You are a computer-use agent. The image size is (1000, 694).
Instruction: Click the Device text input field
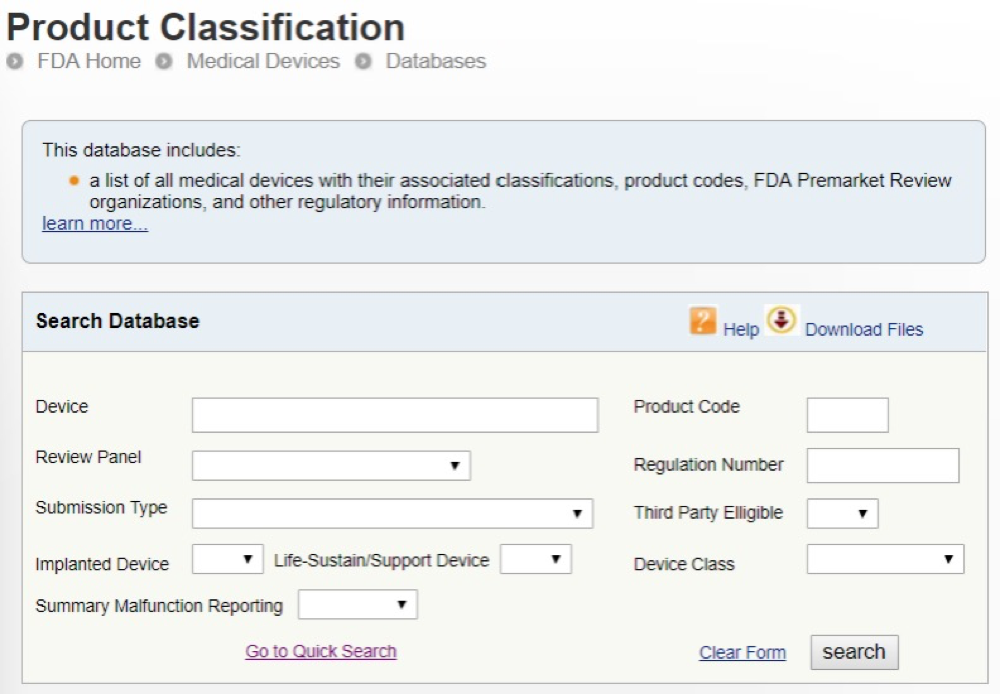tap(395, 415)
